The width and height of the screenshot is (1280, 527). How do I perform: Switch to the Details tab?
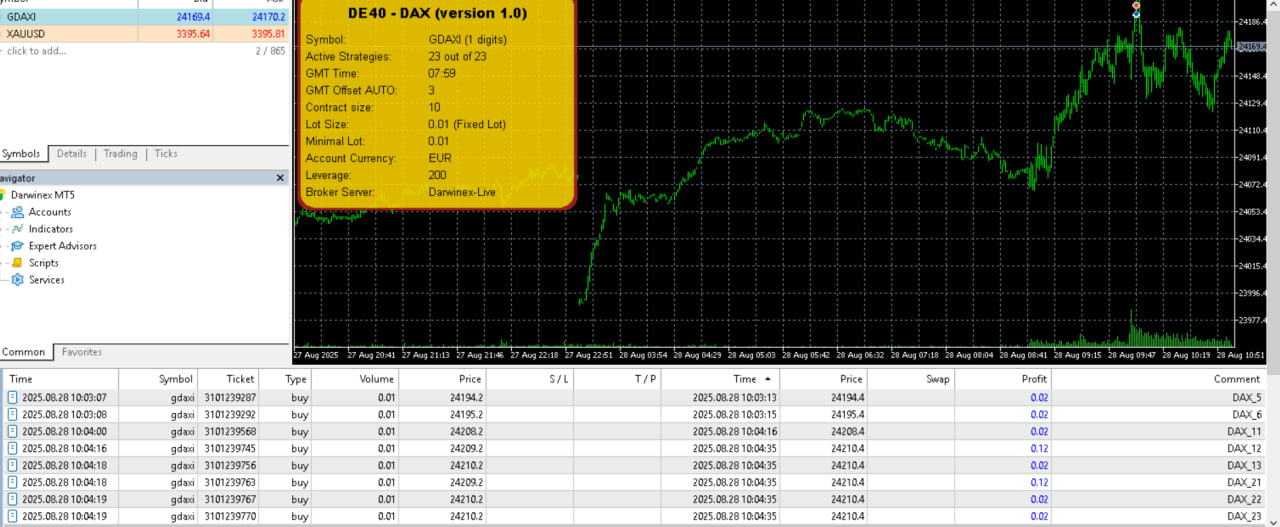point(71,154)
